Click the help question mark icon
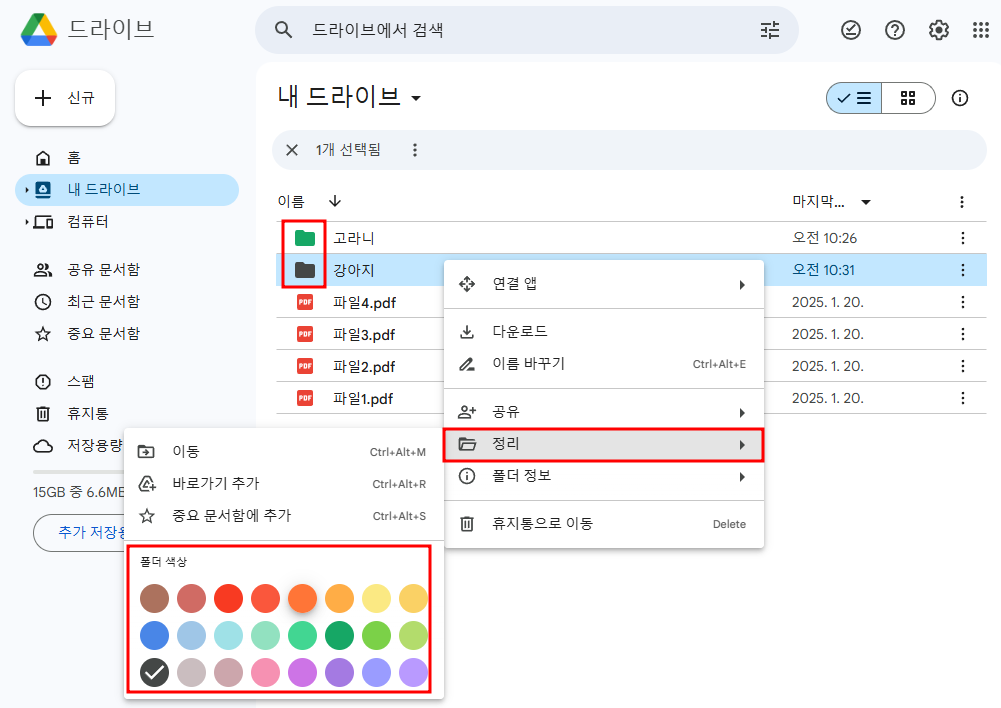This screenshot has width=1001, height=708. pyautogui.click(x=894, y=31)
